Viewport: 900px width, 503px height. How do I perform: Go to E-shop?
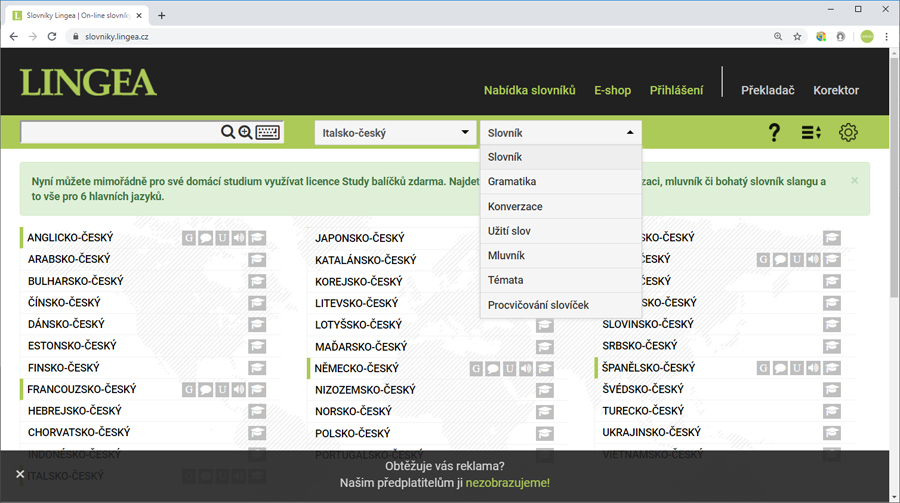(612, 90)
